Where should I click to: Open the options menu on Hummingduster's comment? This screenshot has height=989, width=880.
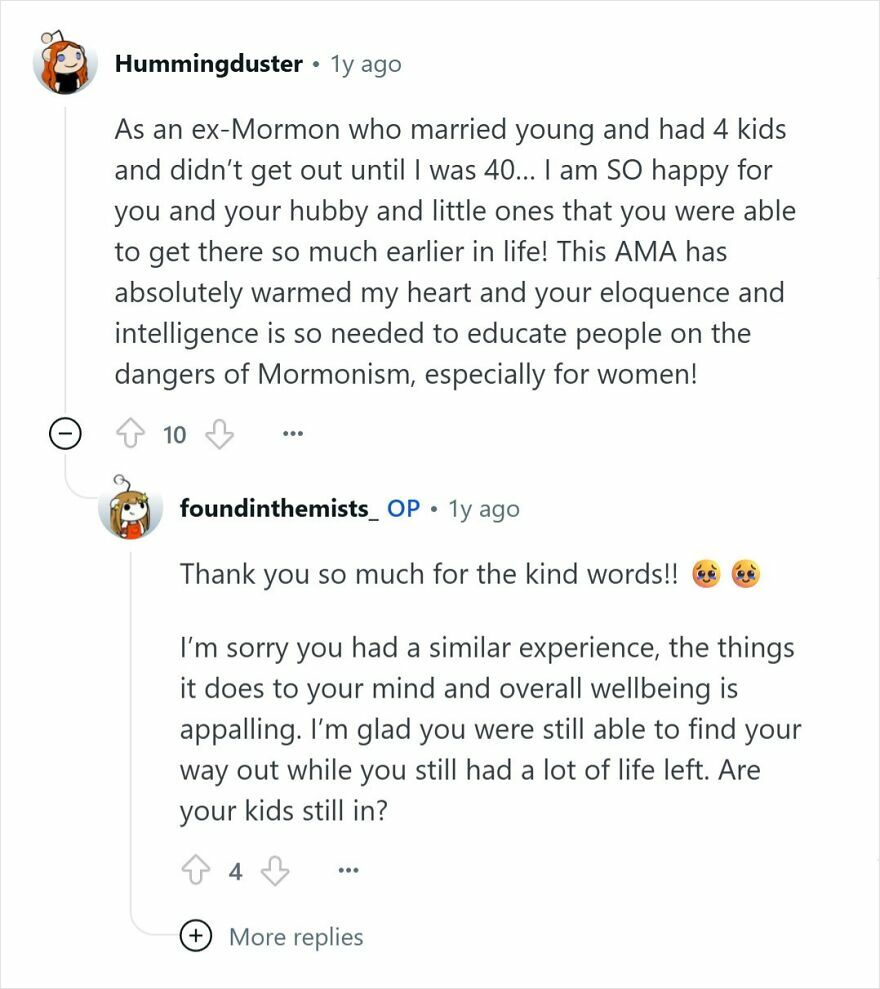click(292, 434)
